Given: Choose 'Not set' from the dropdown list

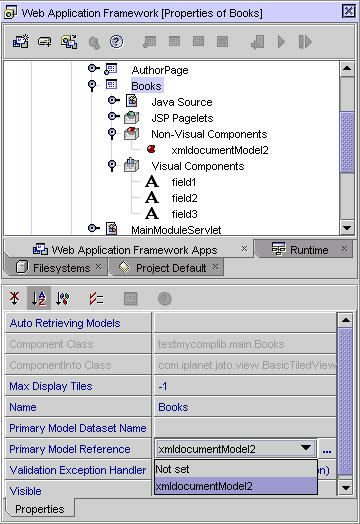Looking at the screenshot, I should click(x=236, y=469).
